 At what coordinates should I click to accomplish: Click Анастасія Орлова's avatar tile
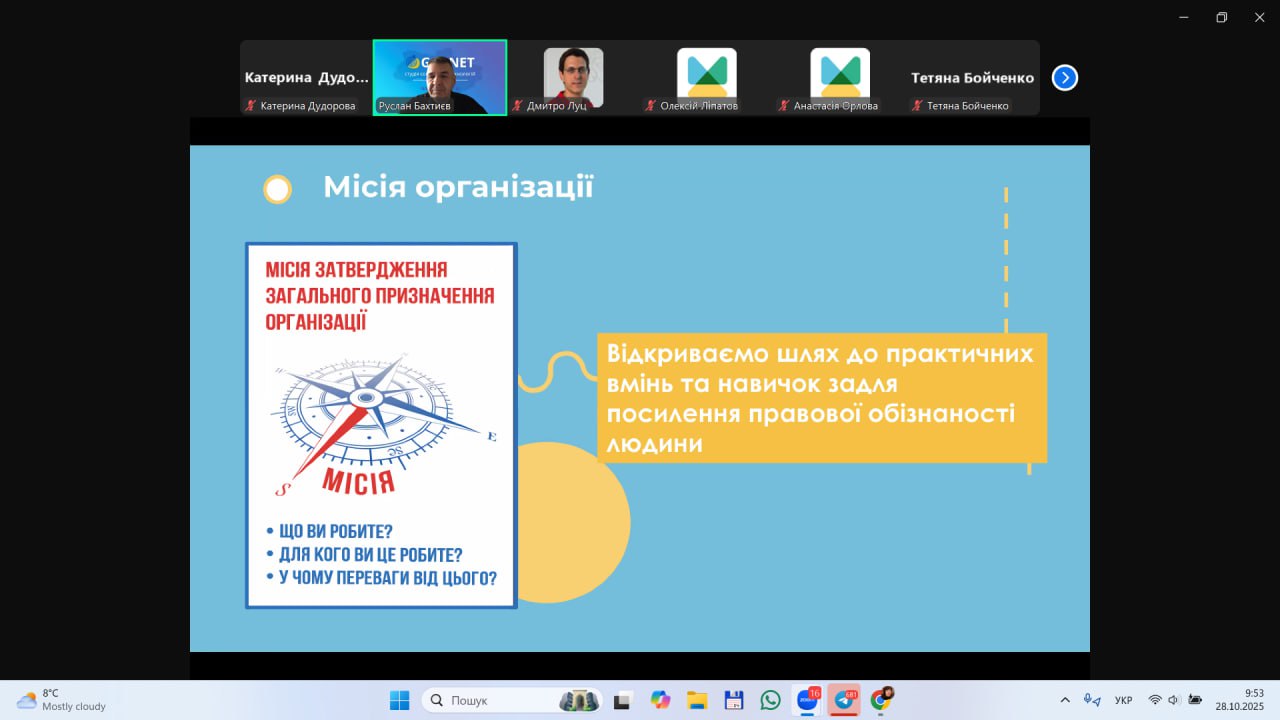tap(840, 77)
